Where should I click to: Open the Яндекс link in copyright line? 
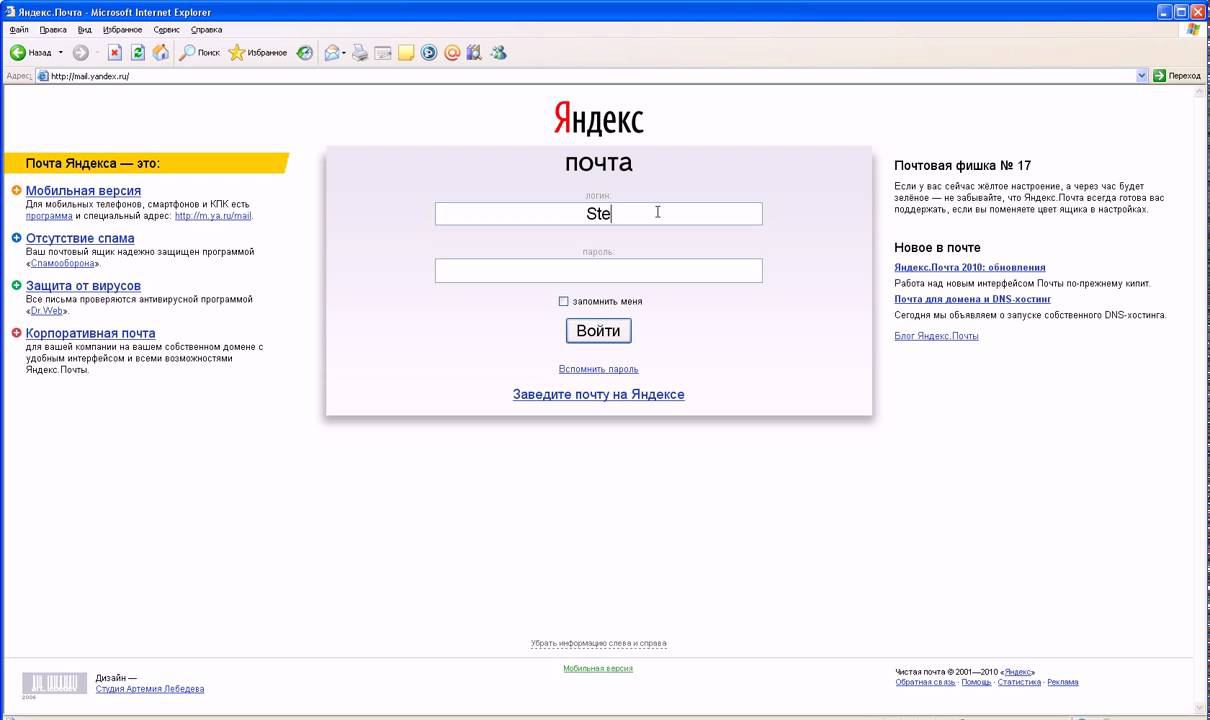click(x=1018, y=672)
